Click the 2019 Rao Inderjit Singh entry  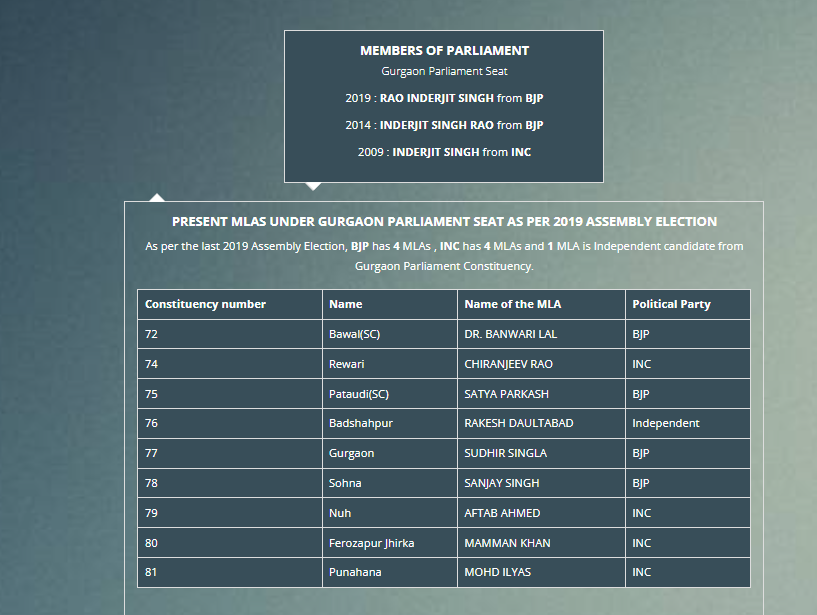tap(444, 98)
